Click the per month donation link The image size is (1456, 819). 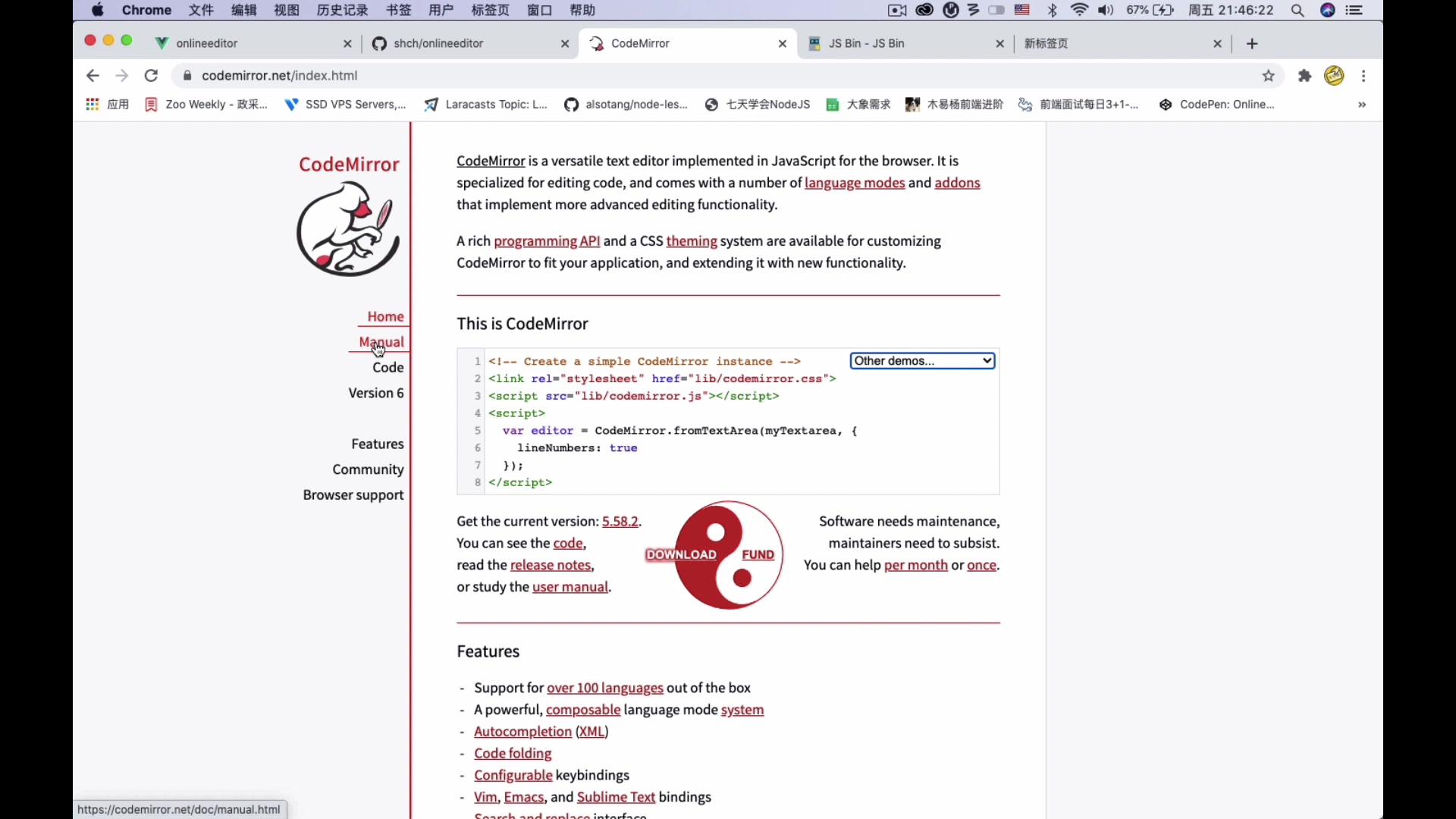click(916, 566)
